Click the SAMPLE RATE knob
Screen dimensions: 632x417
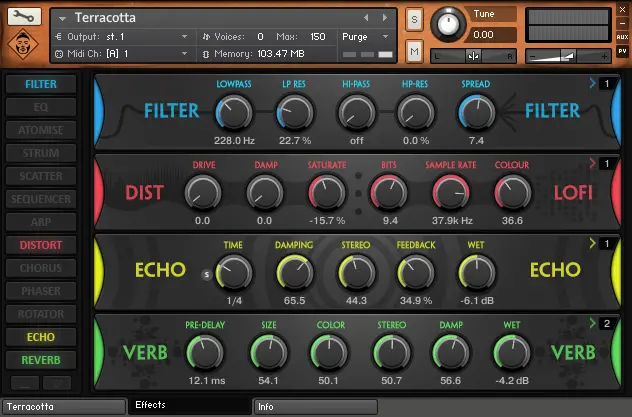point(451,193)
